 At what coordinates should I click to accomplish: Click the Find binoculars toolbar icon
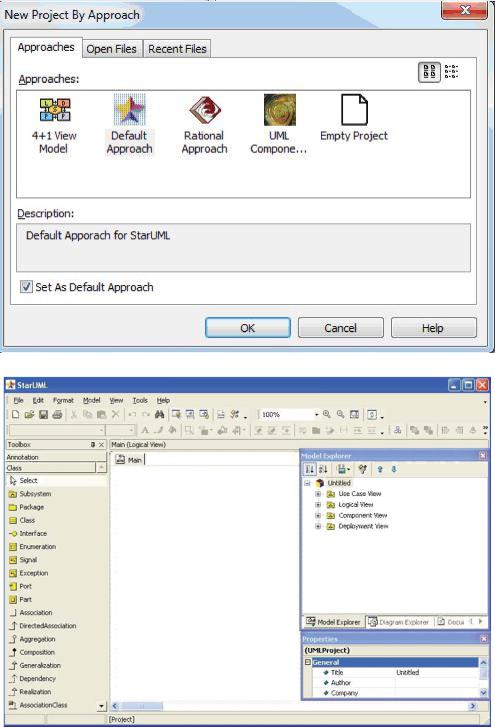point(159,415)
